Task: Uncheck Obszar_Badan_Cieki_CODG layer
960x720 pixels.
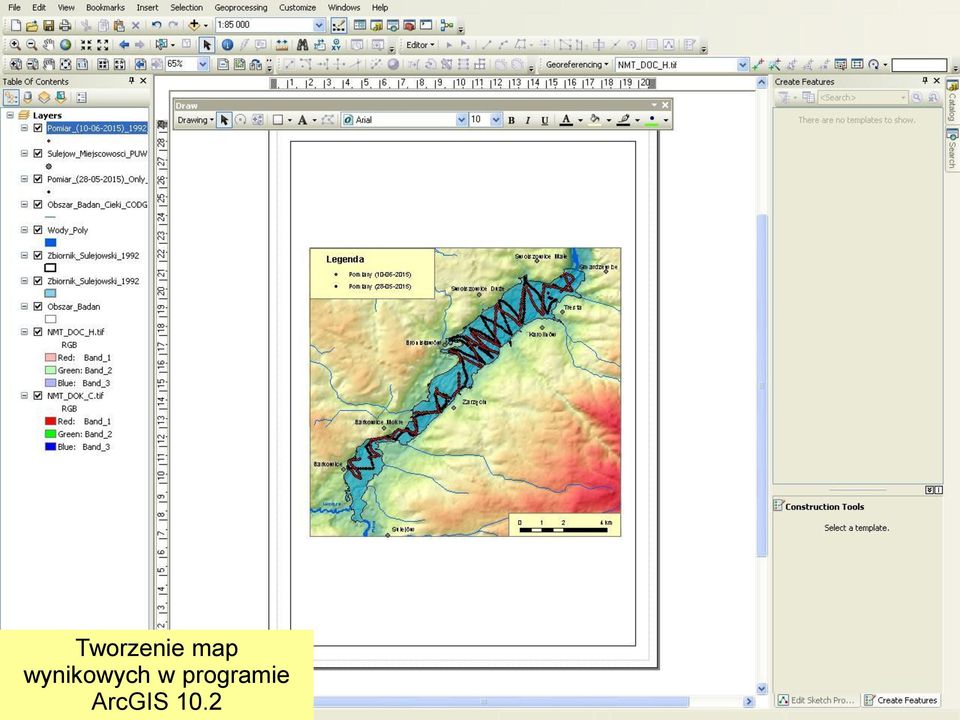Action: (38, 204)
